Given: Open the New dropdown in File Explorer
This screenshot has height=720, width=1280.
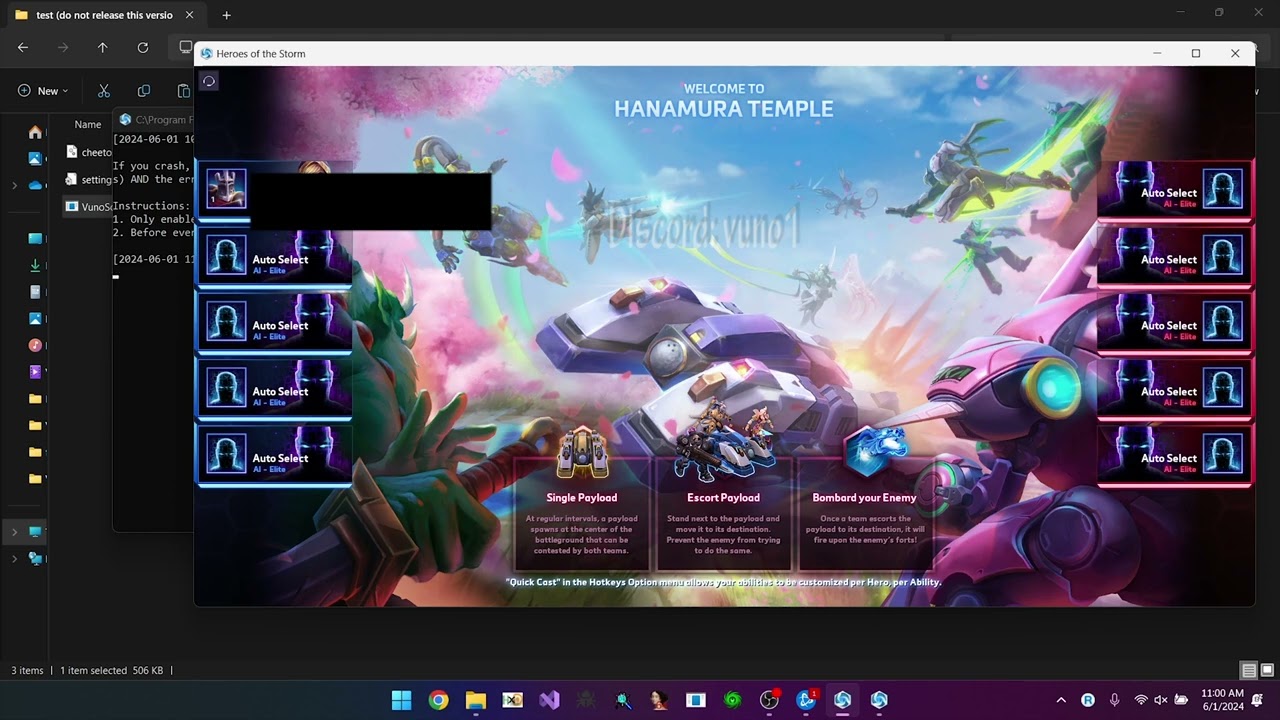Looking at the screenshot, I should pyautogui.click(x=43, y=91).
